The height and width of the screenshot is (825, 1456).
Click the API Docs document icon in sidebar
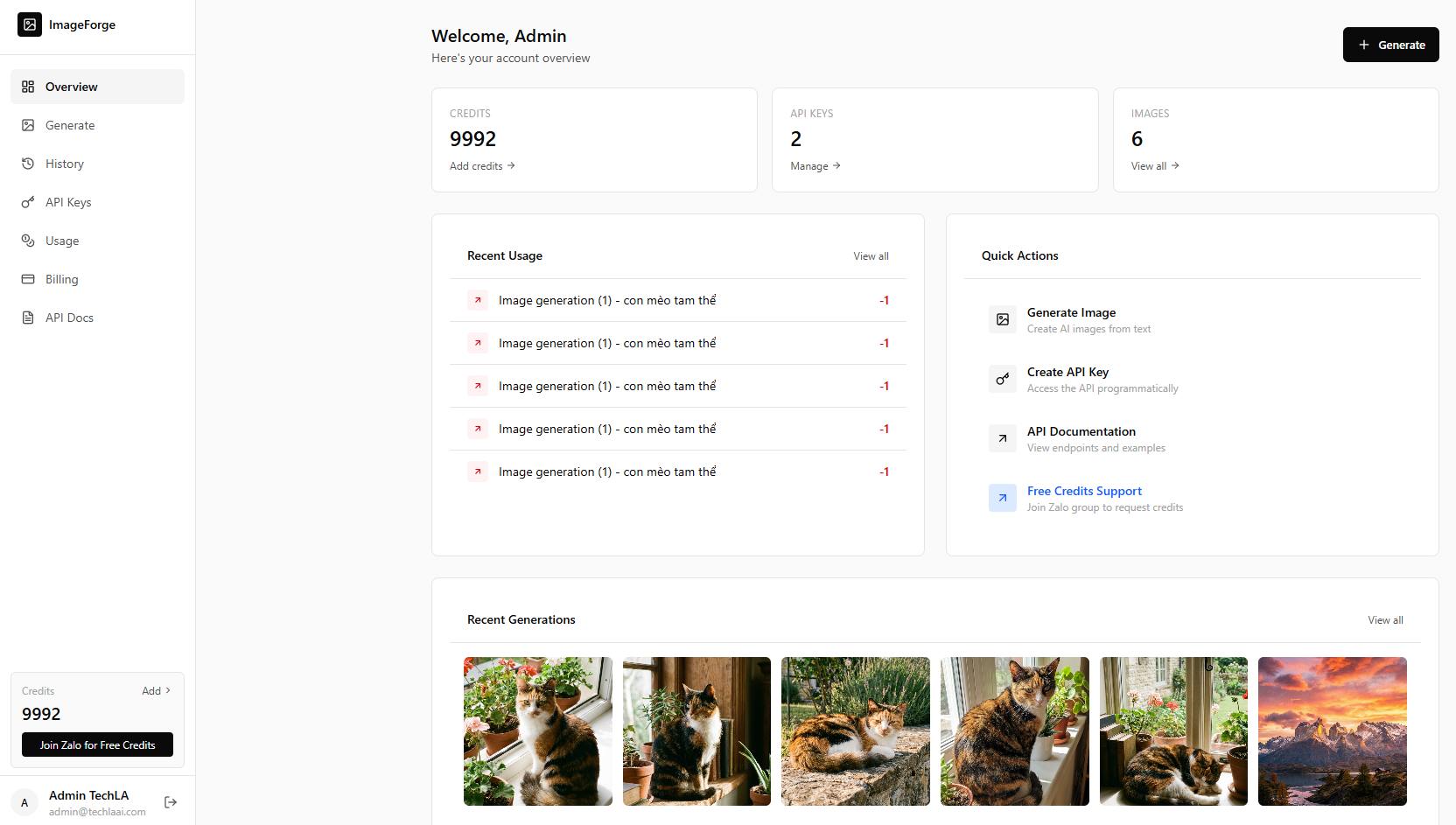28,318
